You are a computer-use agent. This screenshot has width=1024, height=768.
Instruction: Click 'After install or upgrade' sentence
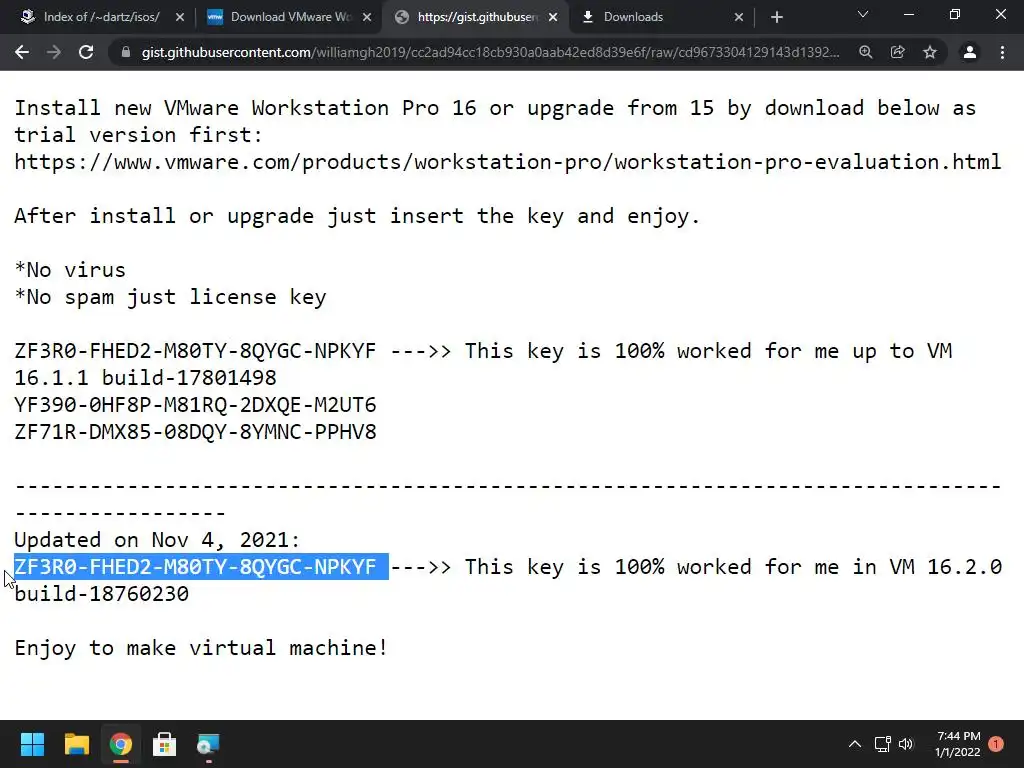pyautogui.click(x=357, y=216)
